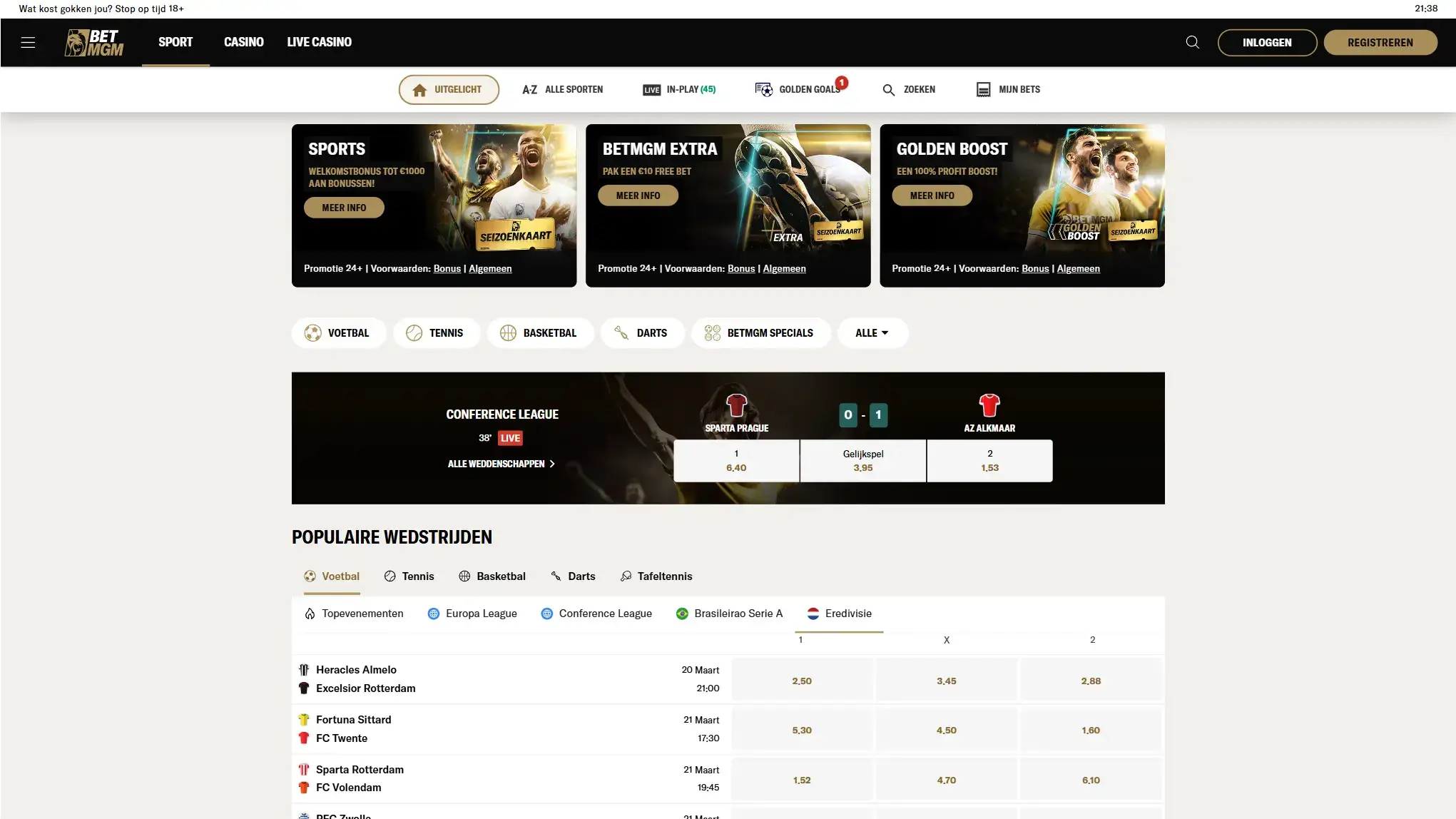1456x819 pixels.
Task: Select the Europa League filter tab
Action: pyautogui.click(x=472, y=614)
